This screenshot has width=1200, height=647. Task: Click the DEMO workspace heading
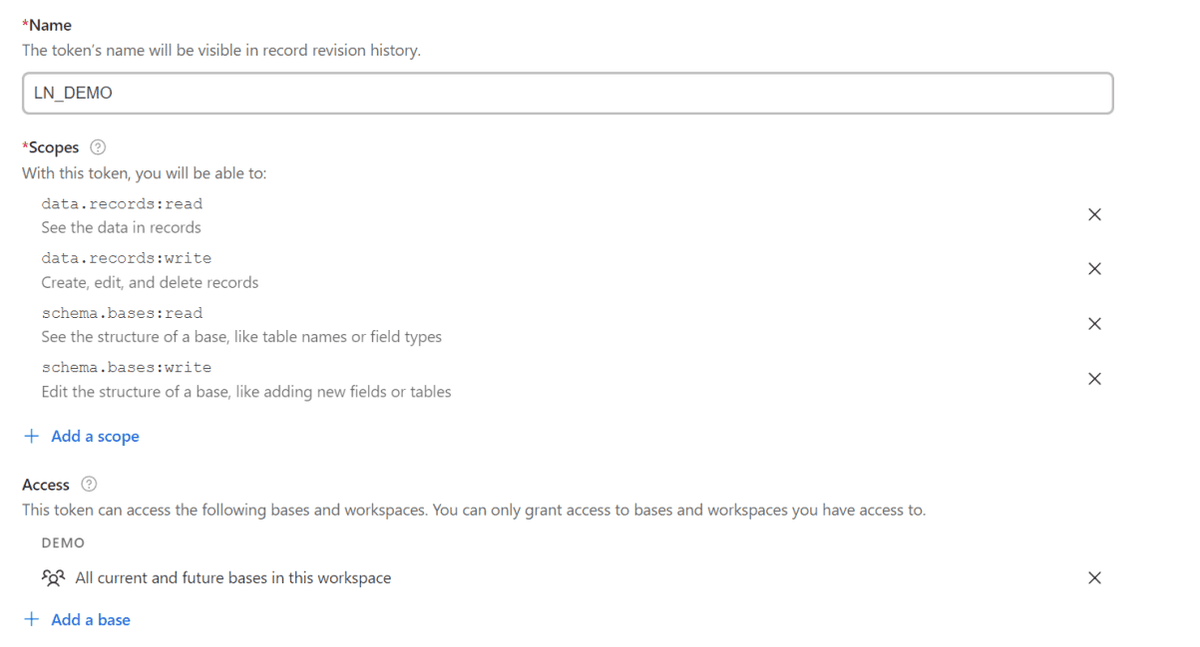pyautogui.click(x=63, y=543)
